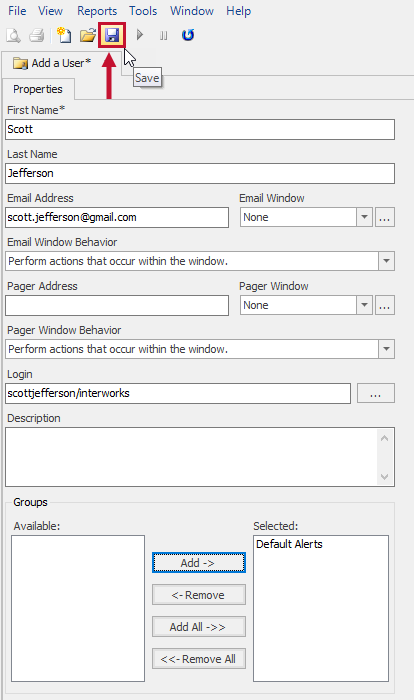Click the Print toolbar icon
Viewport: 414px width, 700px height.
pos(37,35)
